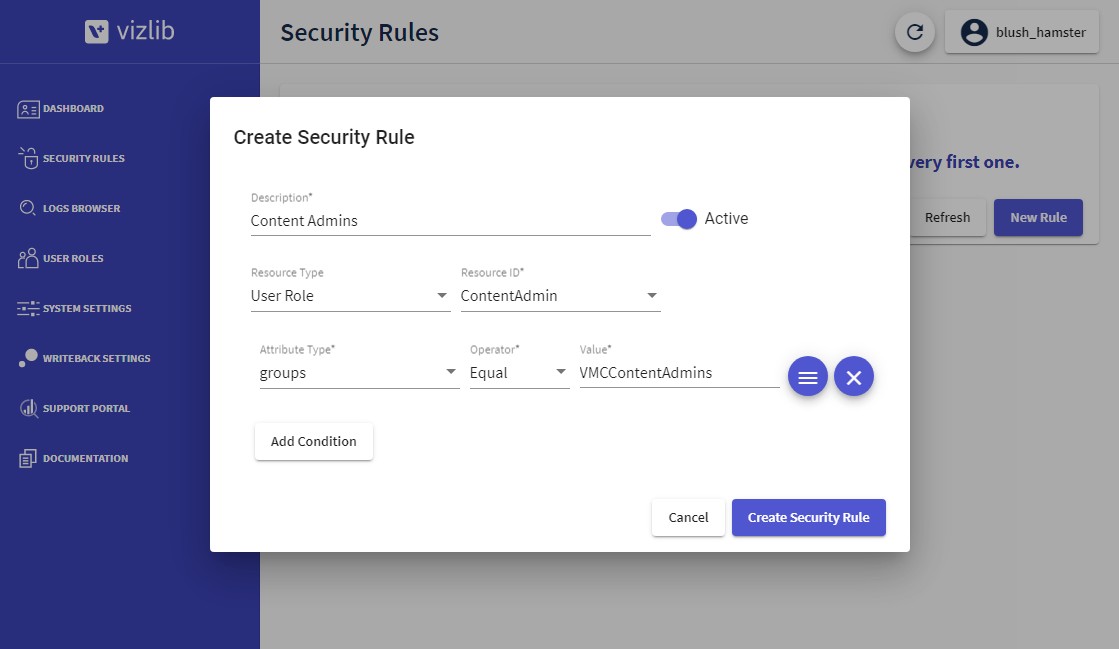Click the Add Condition button
This screenshot has width=1119, height=649.
coord(313,441)
